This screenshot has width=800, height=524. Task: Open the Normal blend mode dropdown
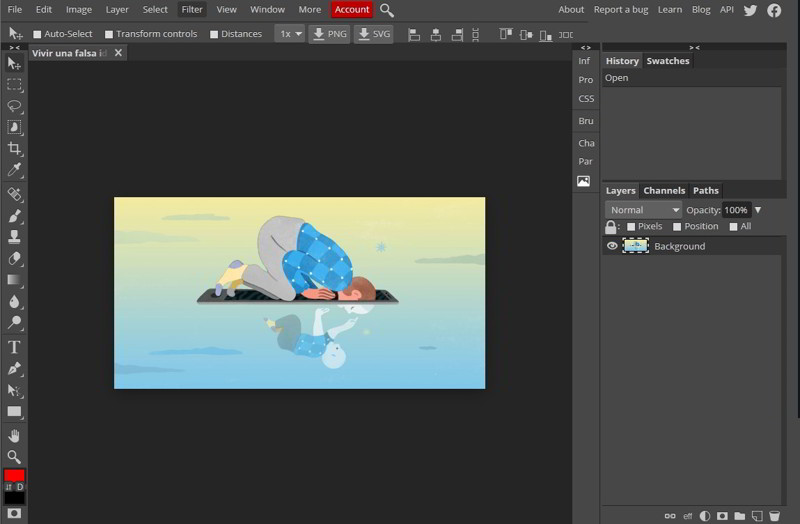pos(643,210)
